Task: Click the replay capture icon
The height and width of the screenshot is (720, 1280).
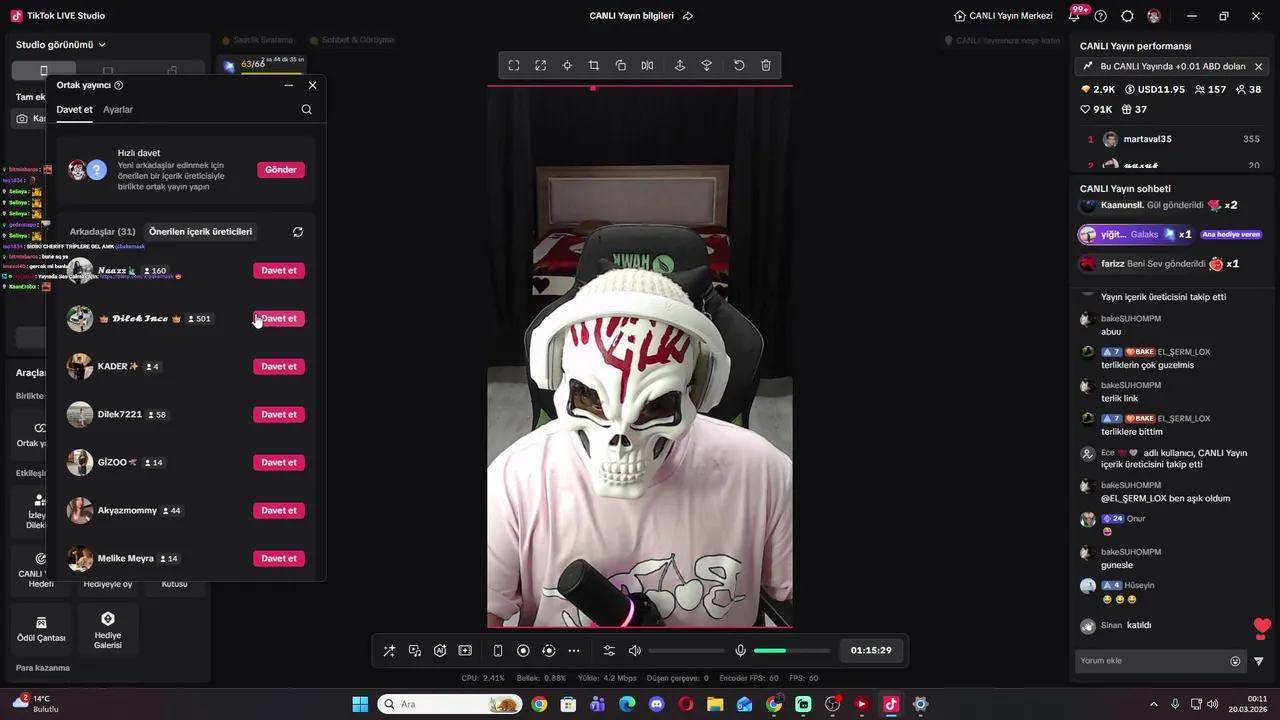Action: coord(548,651)
